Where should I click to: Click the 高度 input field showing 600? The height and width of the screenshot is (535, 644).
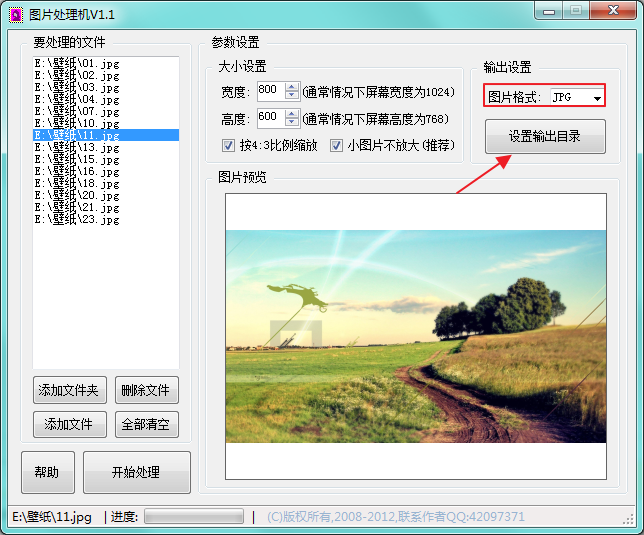tap(271, 117)
